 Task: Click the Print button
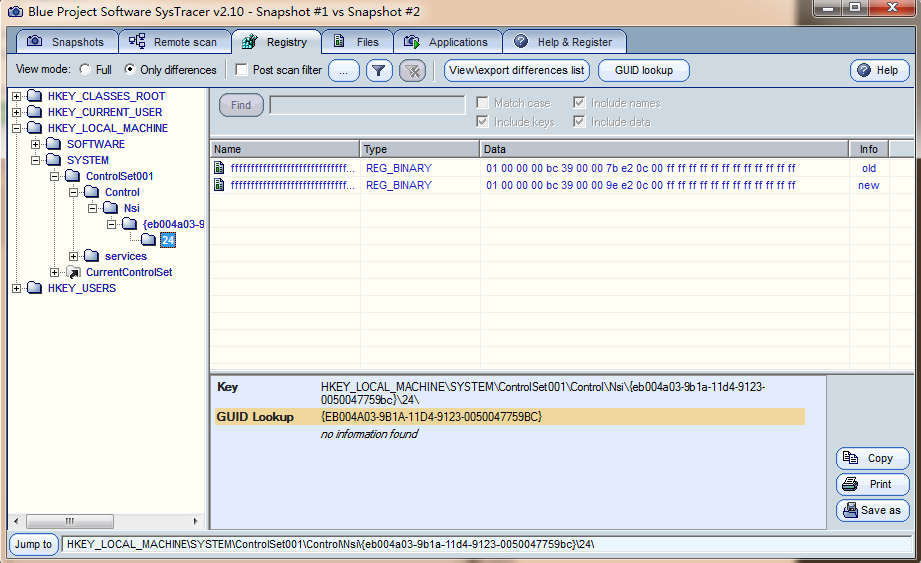click(873, 484)
